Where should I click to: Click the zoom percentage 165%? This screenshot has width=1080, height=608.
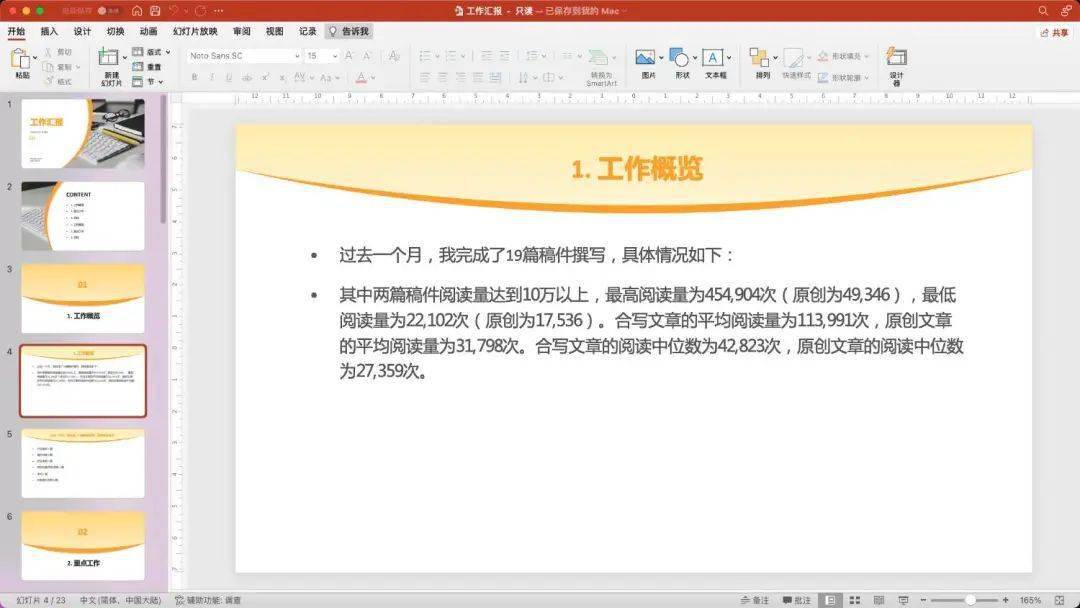click(x=1030, y=600)
